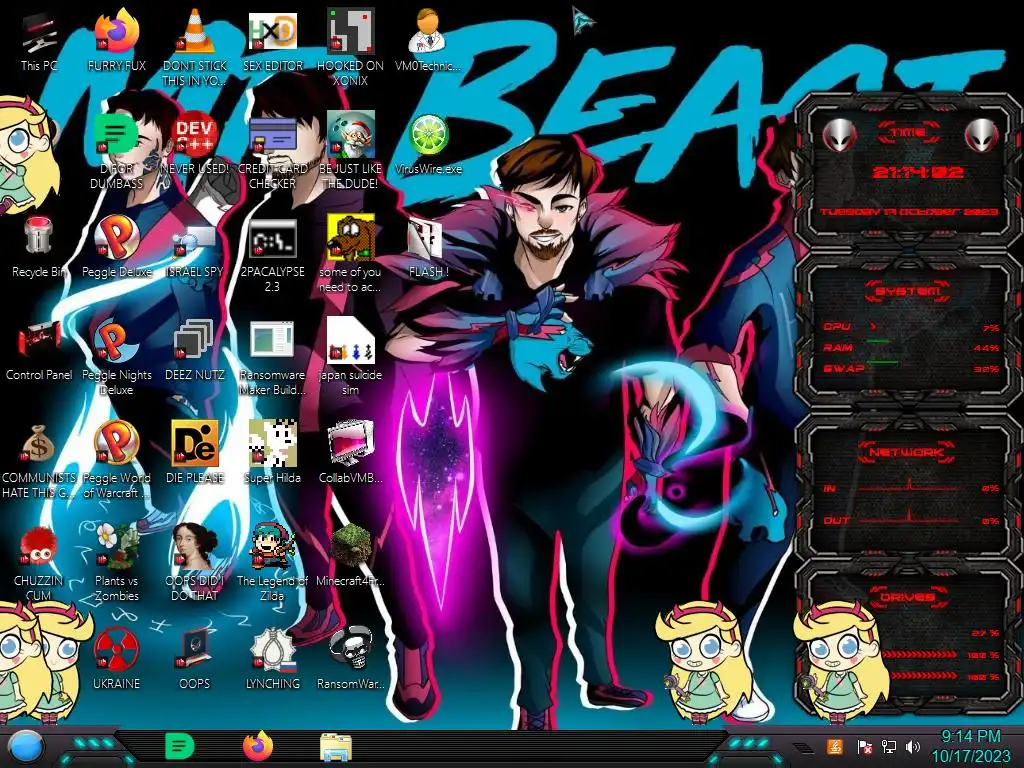Click the volume speaker tray icon
Screen dimensions: 1024x768
913,746
